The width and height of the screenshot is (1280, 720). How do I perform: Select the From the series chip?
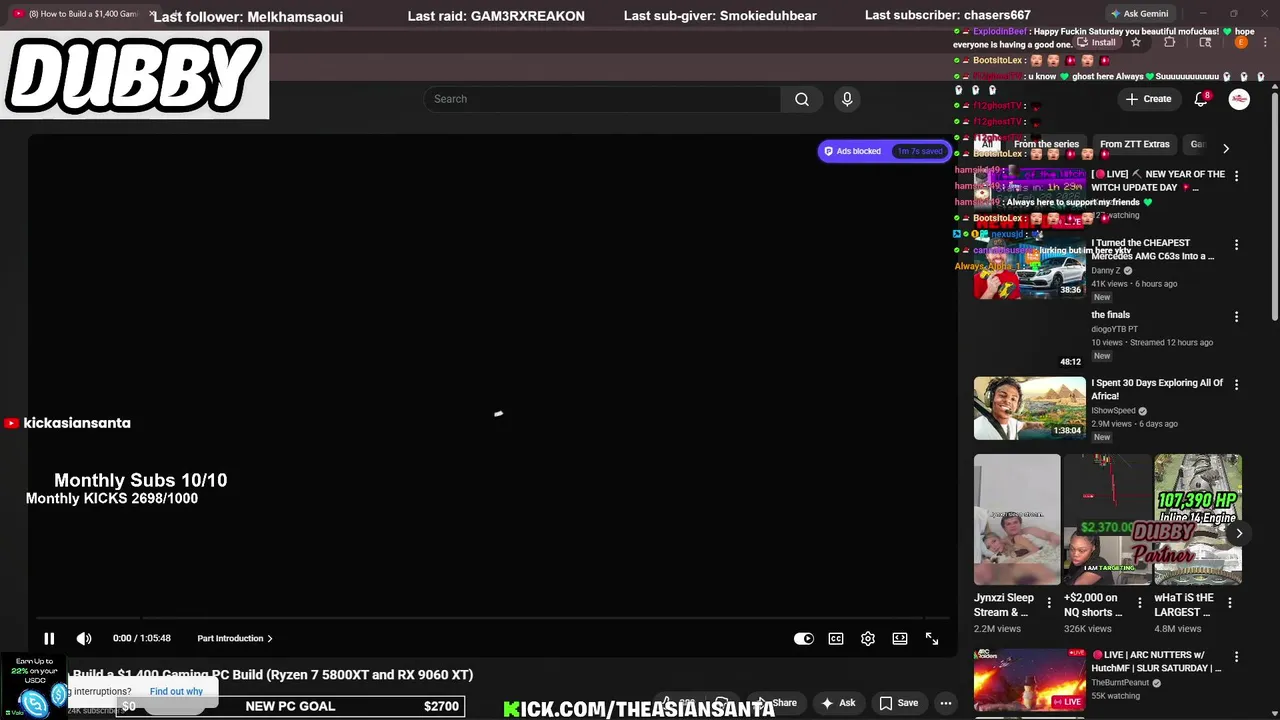pos(1046,144)
